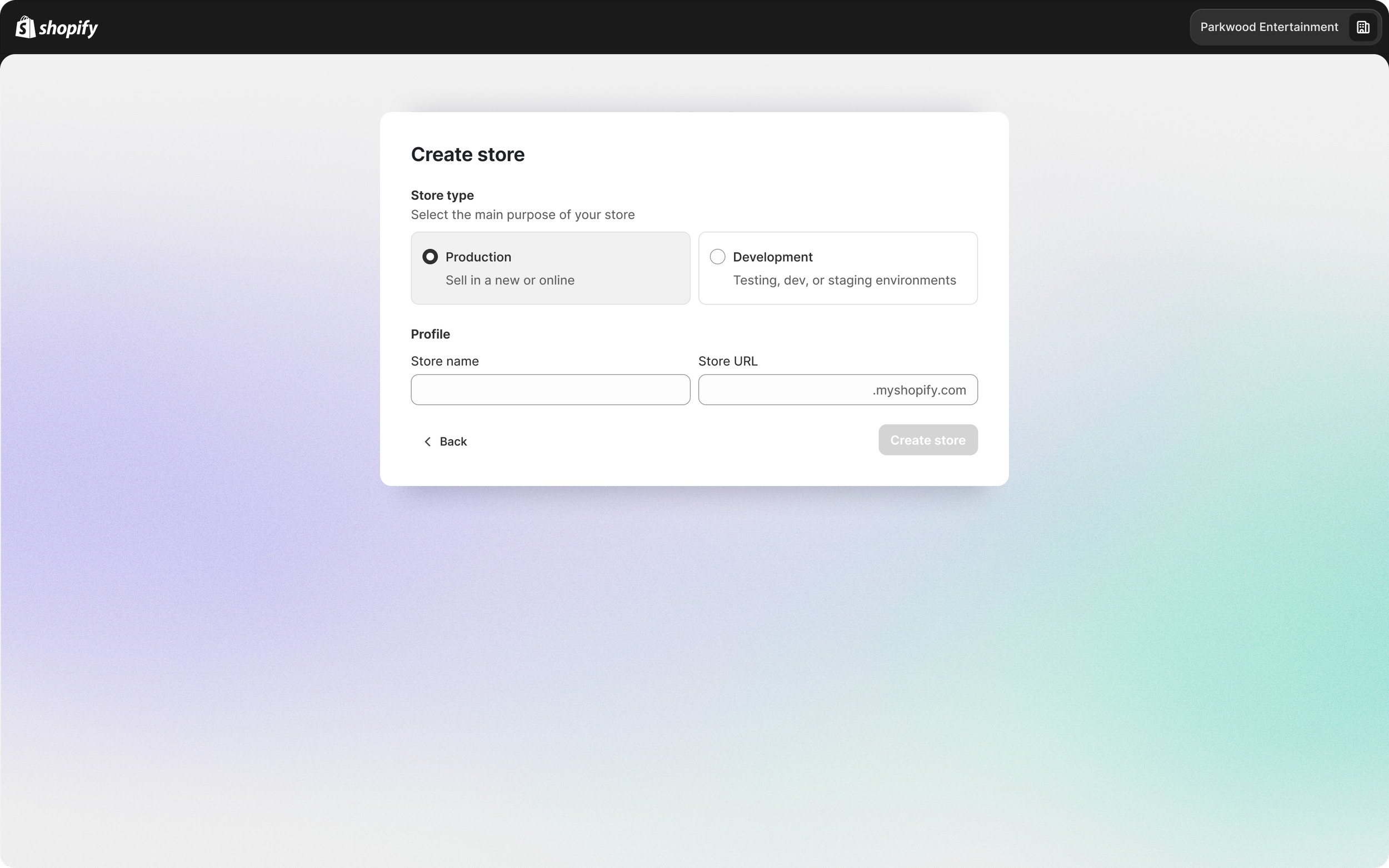
Task: Click the .myshopify.com domain suffix
Action: (x=919, y=389)
